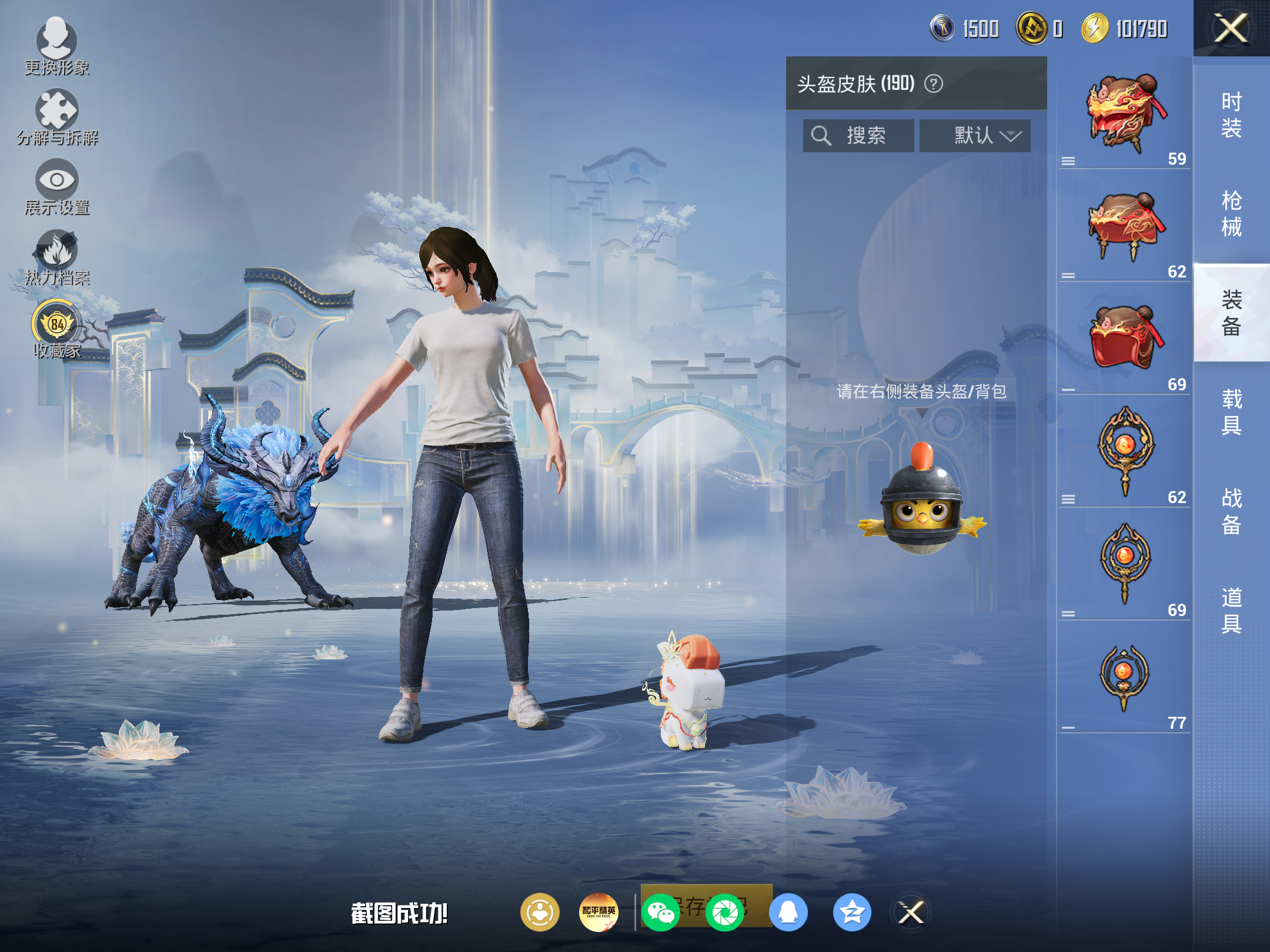The height and width of the screenshot is (952, 1270).
Task: Toggle the 展示设置 eye display settings
Action: point(57,187)
